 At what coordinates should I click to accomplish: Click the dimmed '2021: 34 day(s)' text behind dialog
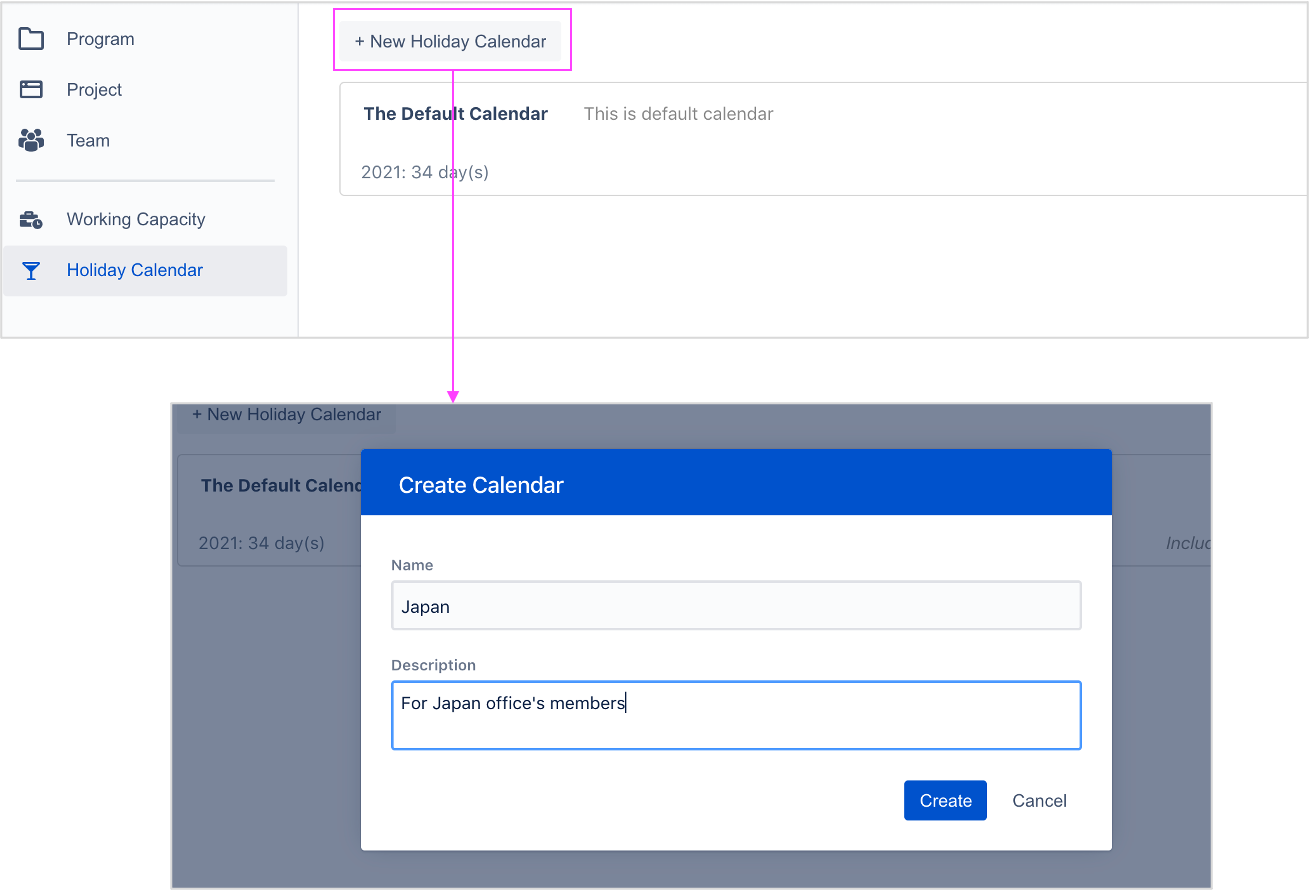(x=261, y=543)
